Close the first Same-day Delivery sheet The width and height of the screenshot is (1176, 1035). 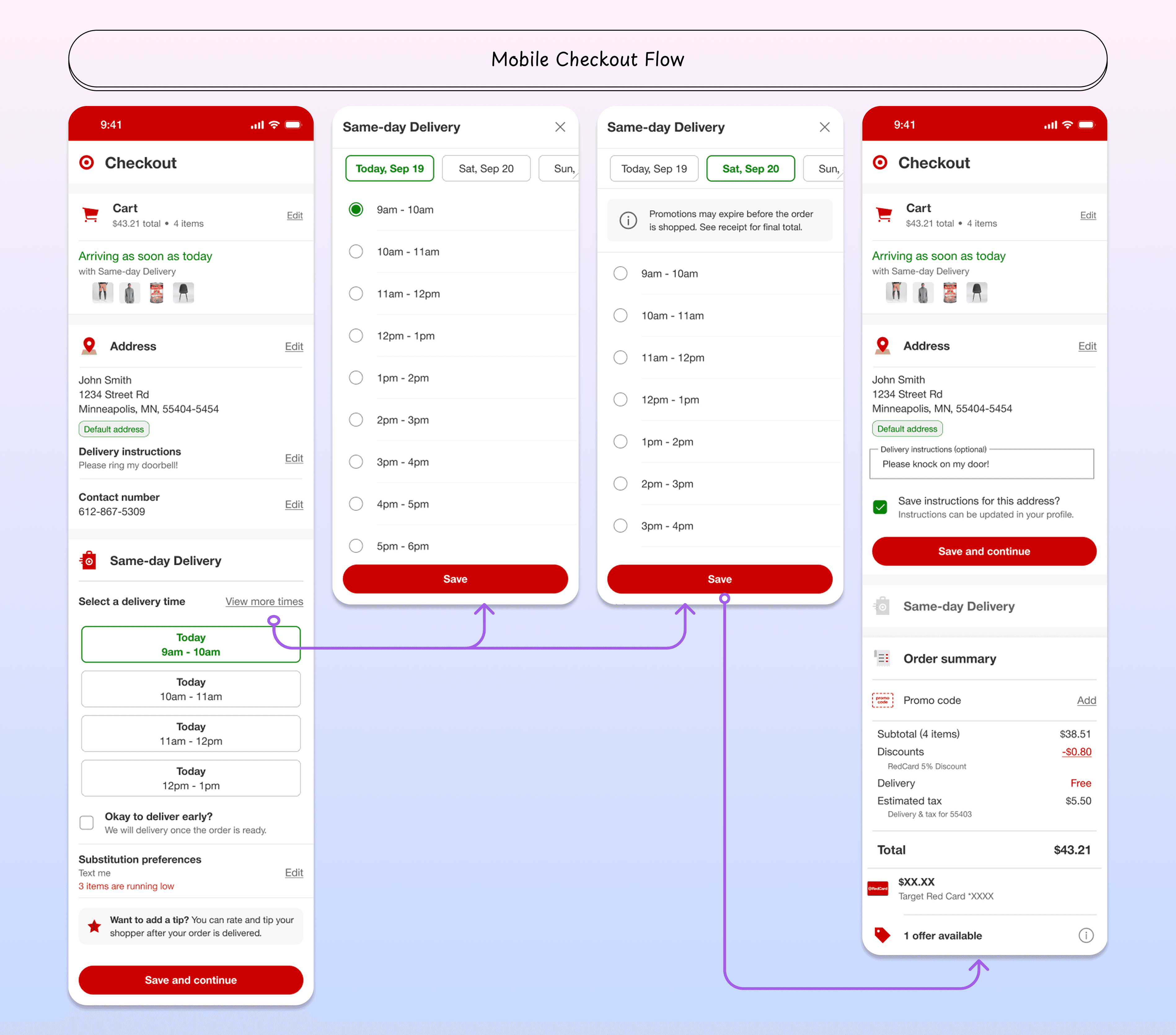560,127
